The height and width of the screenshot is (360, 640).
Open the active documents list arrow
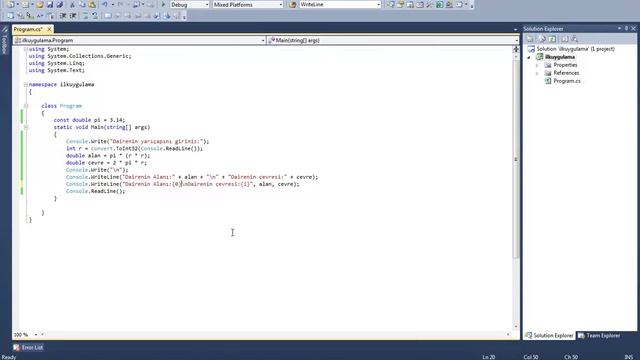[515, 29]
